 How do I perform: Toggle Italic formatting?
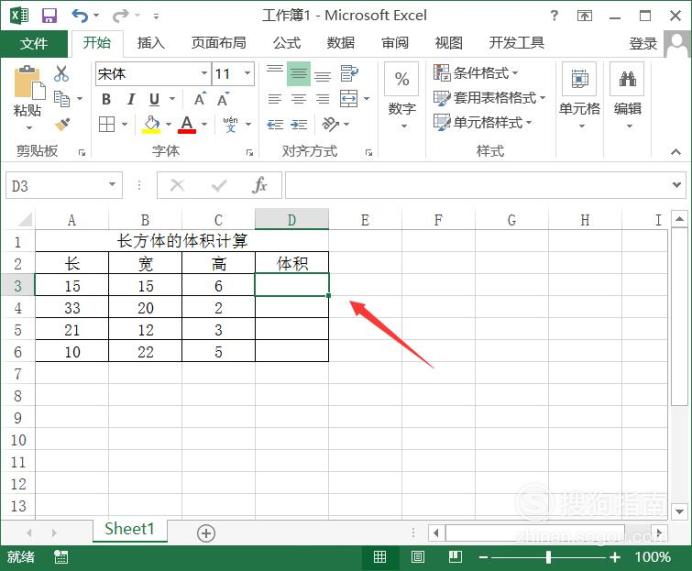[x=131, y=99]
